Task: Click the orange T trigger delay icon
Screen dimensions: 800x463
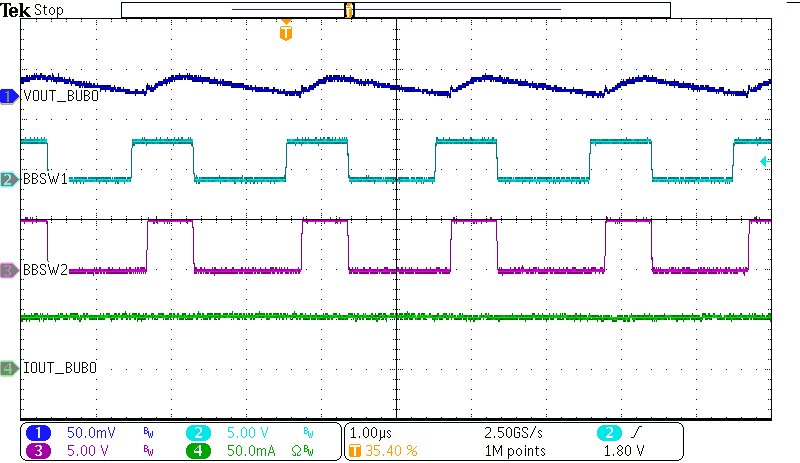Action: (x=354, y=450)
